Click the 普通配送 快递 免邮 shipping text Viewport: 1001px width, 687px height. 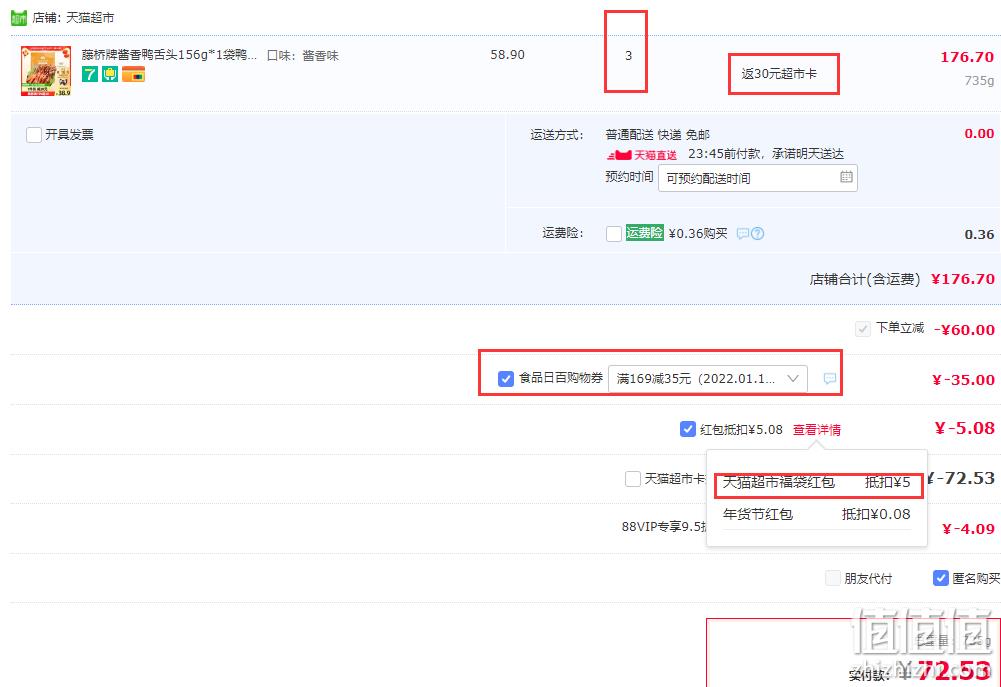click(x=658, y=135)
